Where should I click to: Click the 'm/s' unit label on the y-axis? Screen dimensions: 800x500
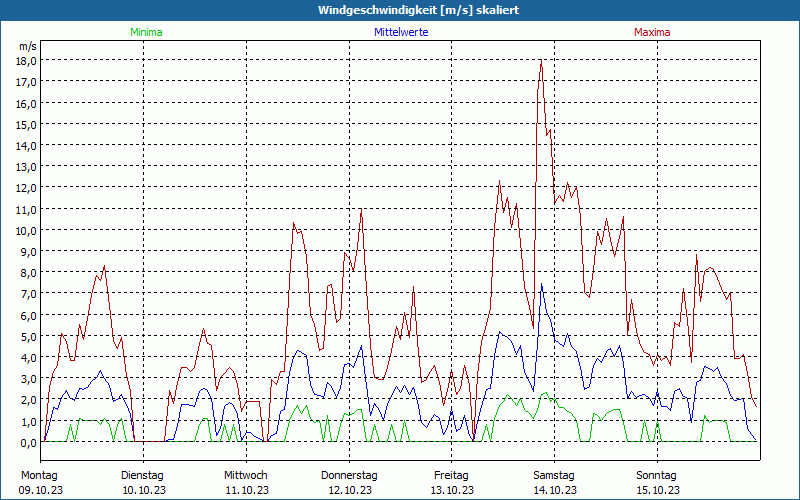tap(27, 46)
